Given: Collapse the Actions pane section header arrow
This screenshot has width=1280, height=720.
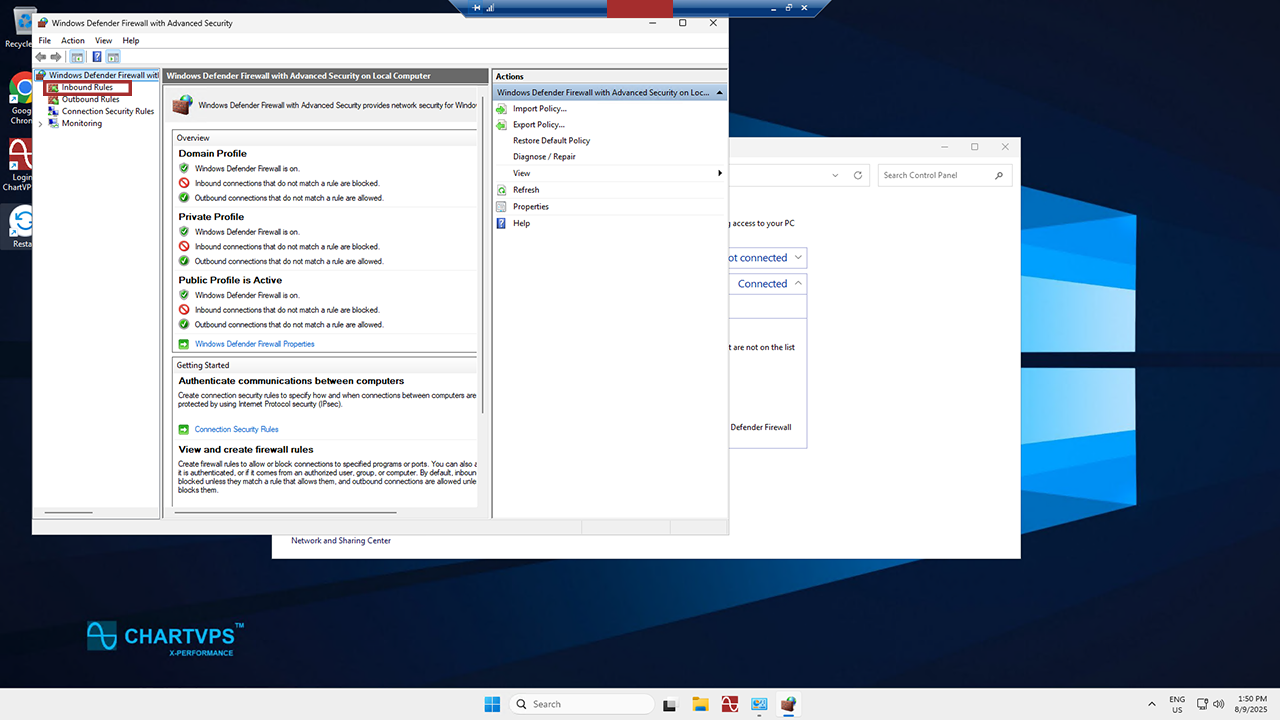Looking at the screenshot, I should coord(719,93).
